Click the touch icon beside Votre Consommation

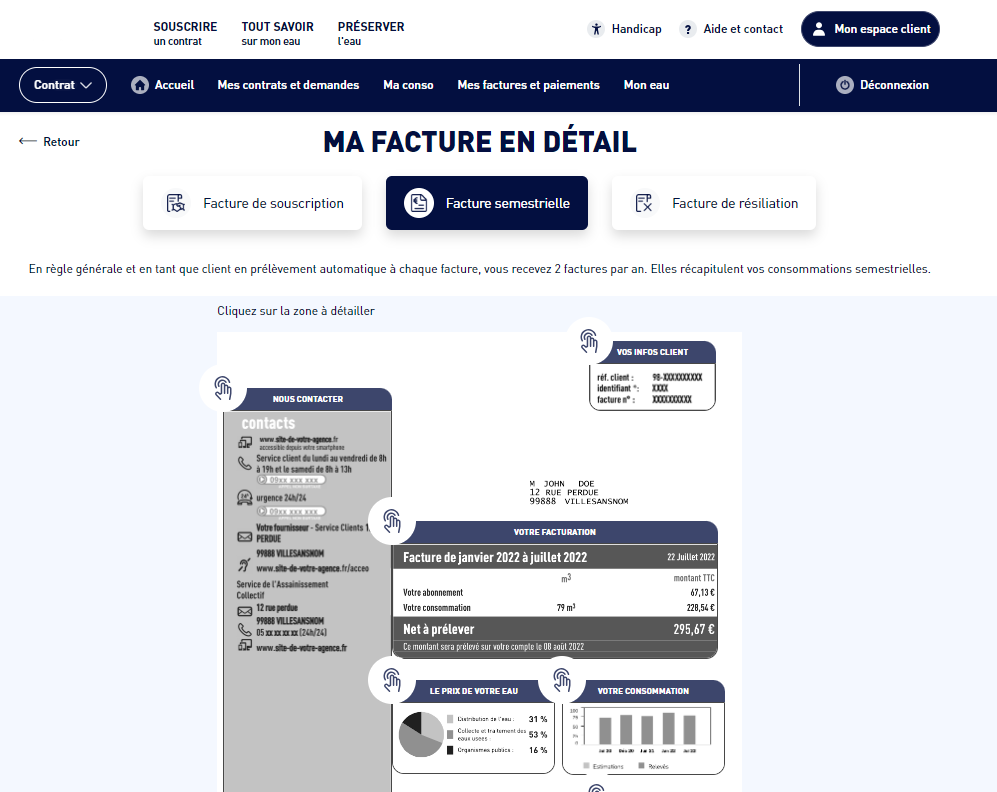[x=562, y=681]
